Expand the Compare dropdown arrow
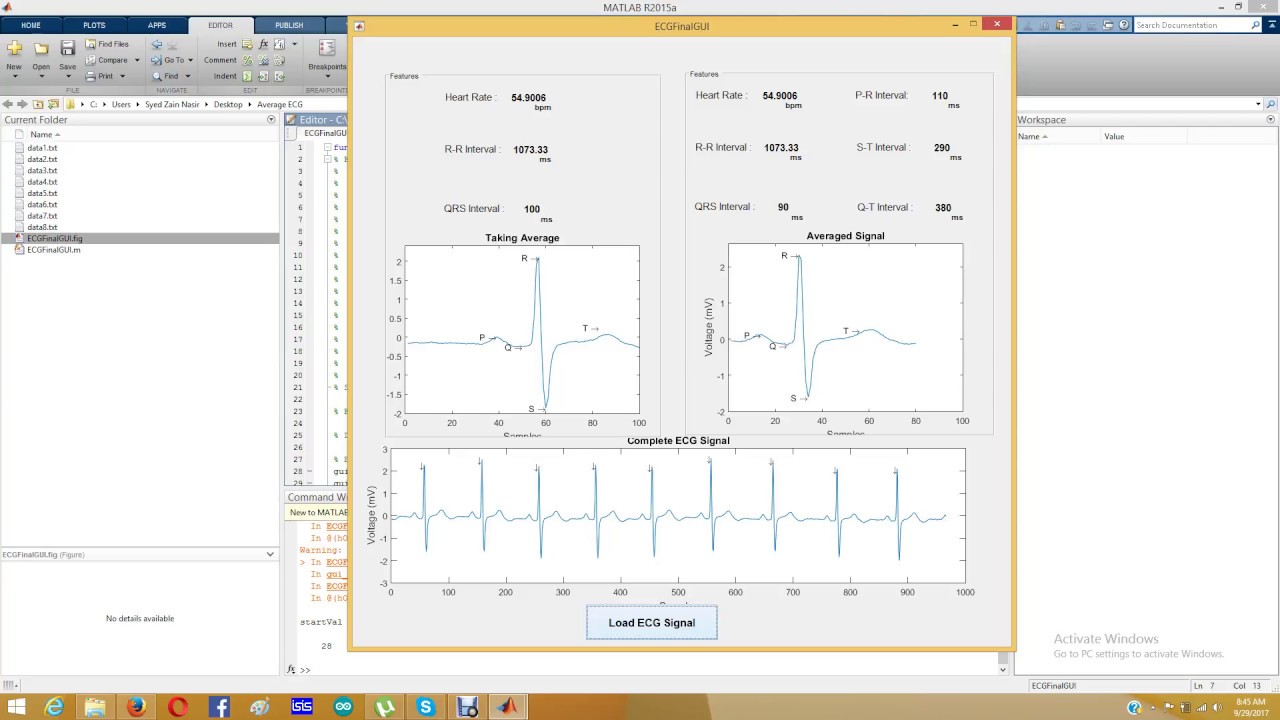Screen dimensions: 1280x720 click(x=137, y=60)
